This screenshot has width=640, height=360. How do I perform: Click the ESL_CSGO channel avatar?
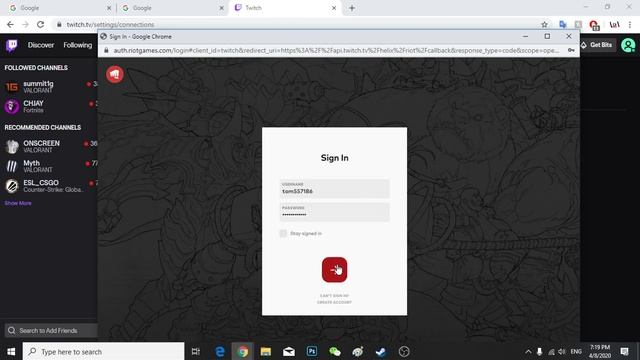tap(12, 186)
